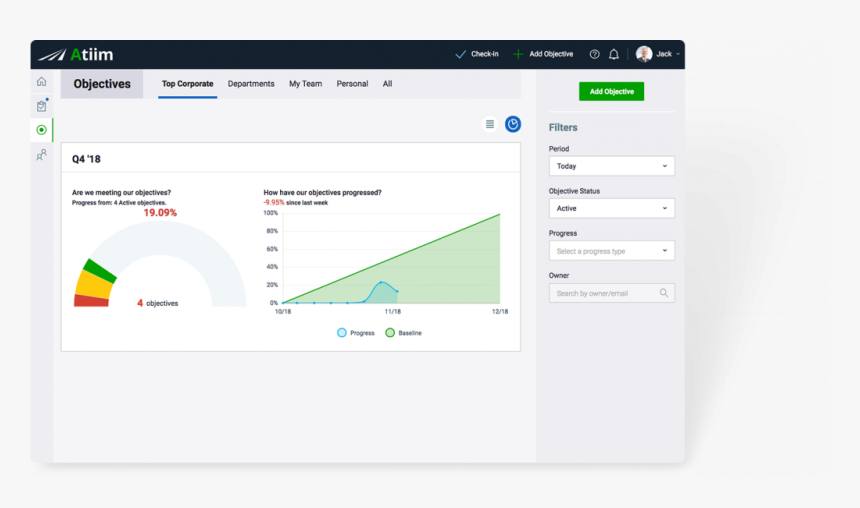
Task: Click the owner/email search field
Action: coord(605,293)
